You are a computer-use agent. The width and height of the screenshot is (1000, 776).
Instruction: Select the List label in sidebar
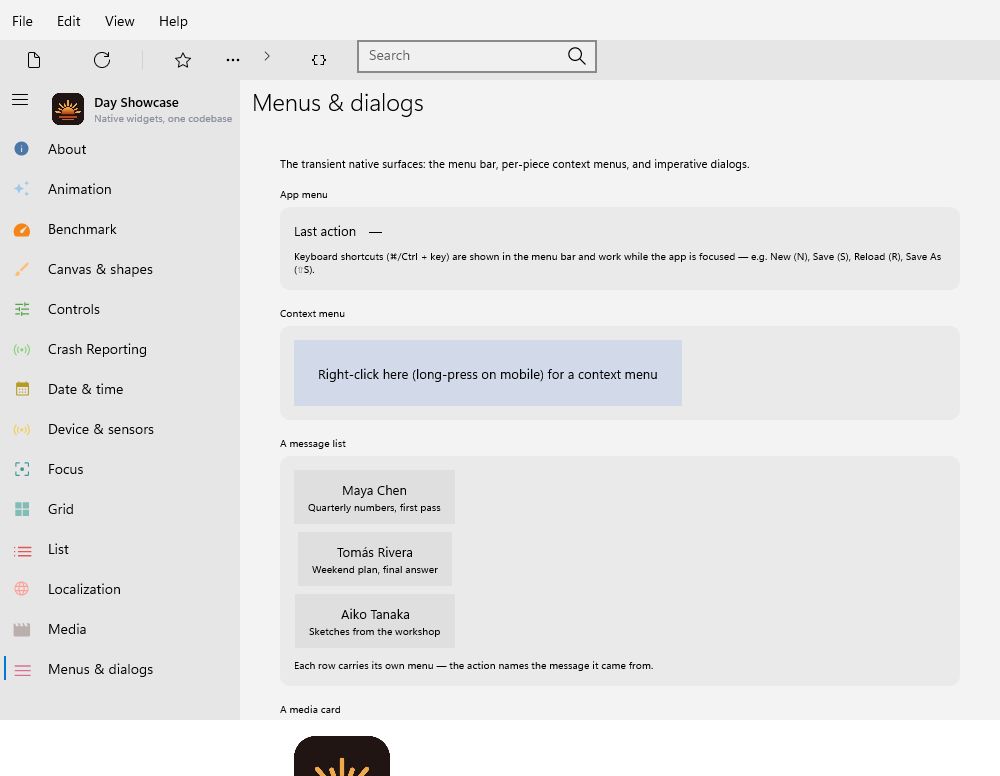pyautogui.click(x=58, y=549)
